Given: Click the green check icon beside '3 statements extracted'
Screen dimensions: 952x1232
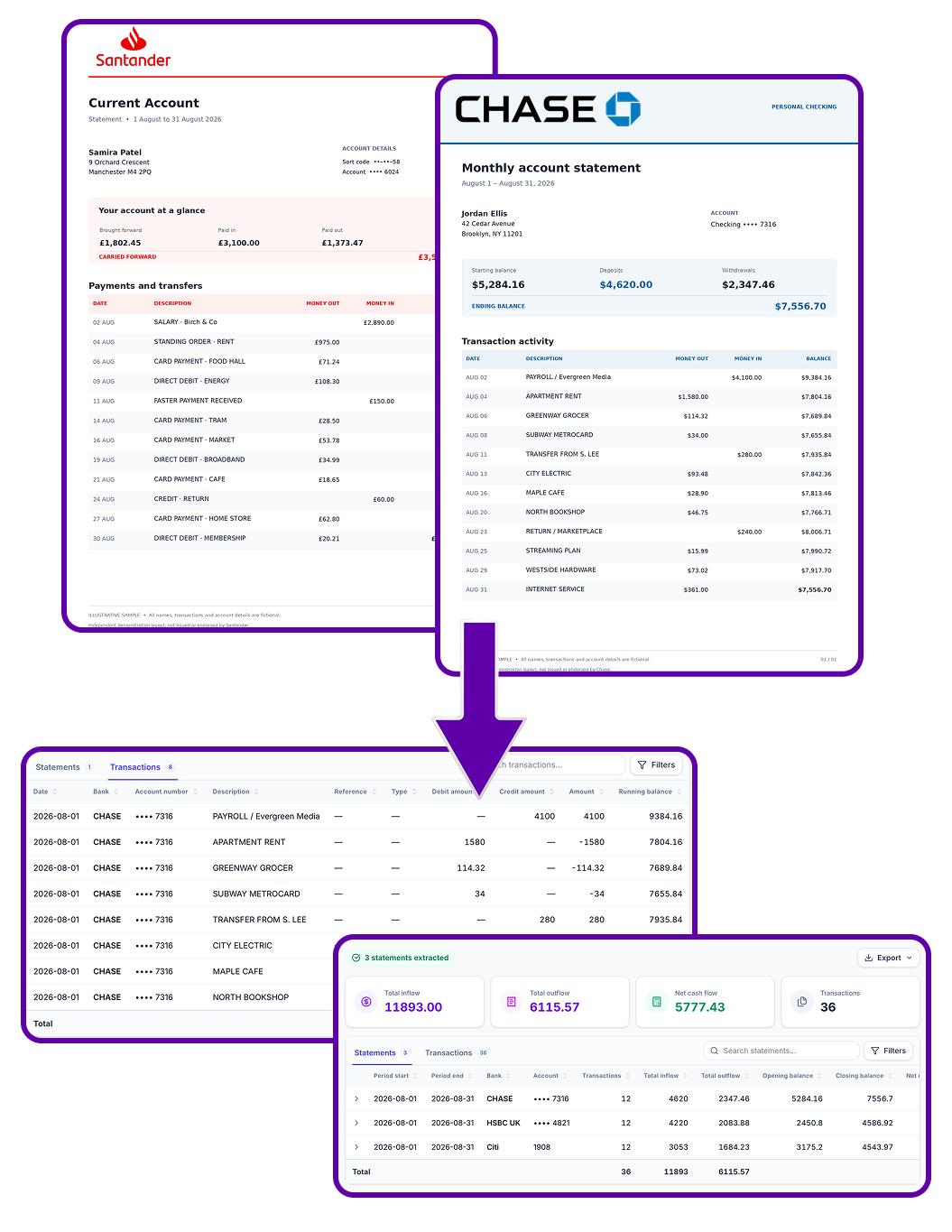Looking at the screenshot, I should tap(356, 958).
